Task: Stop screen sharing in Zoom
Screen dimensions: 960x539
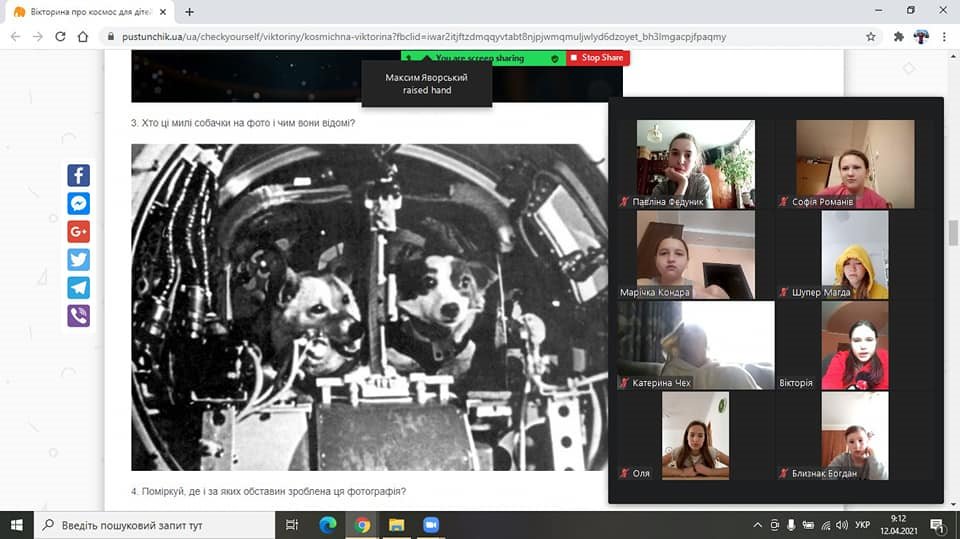Action: click(597, 58)
